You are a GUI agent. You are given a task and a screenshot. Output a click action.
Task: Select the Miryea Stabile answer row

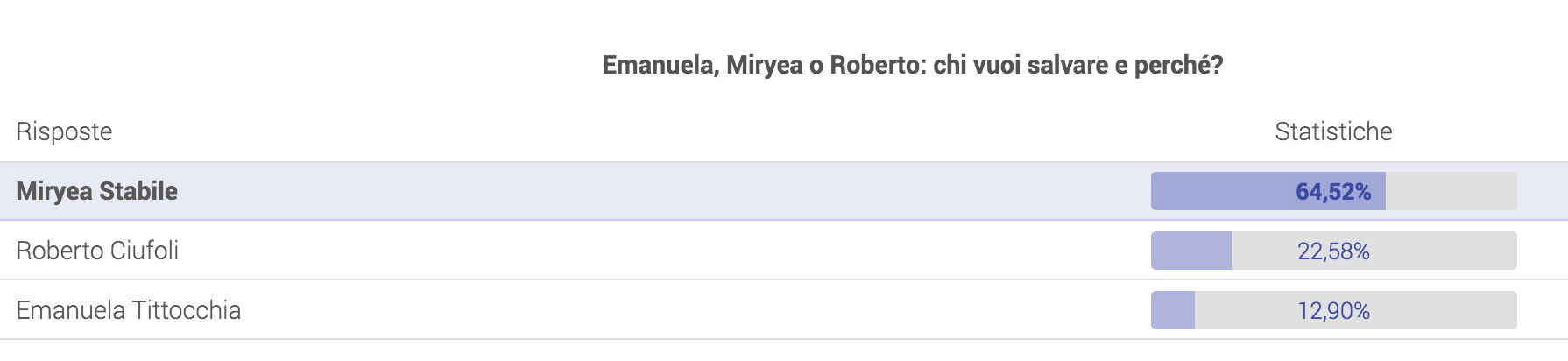tap(784, 191)
